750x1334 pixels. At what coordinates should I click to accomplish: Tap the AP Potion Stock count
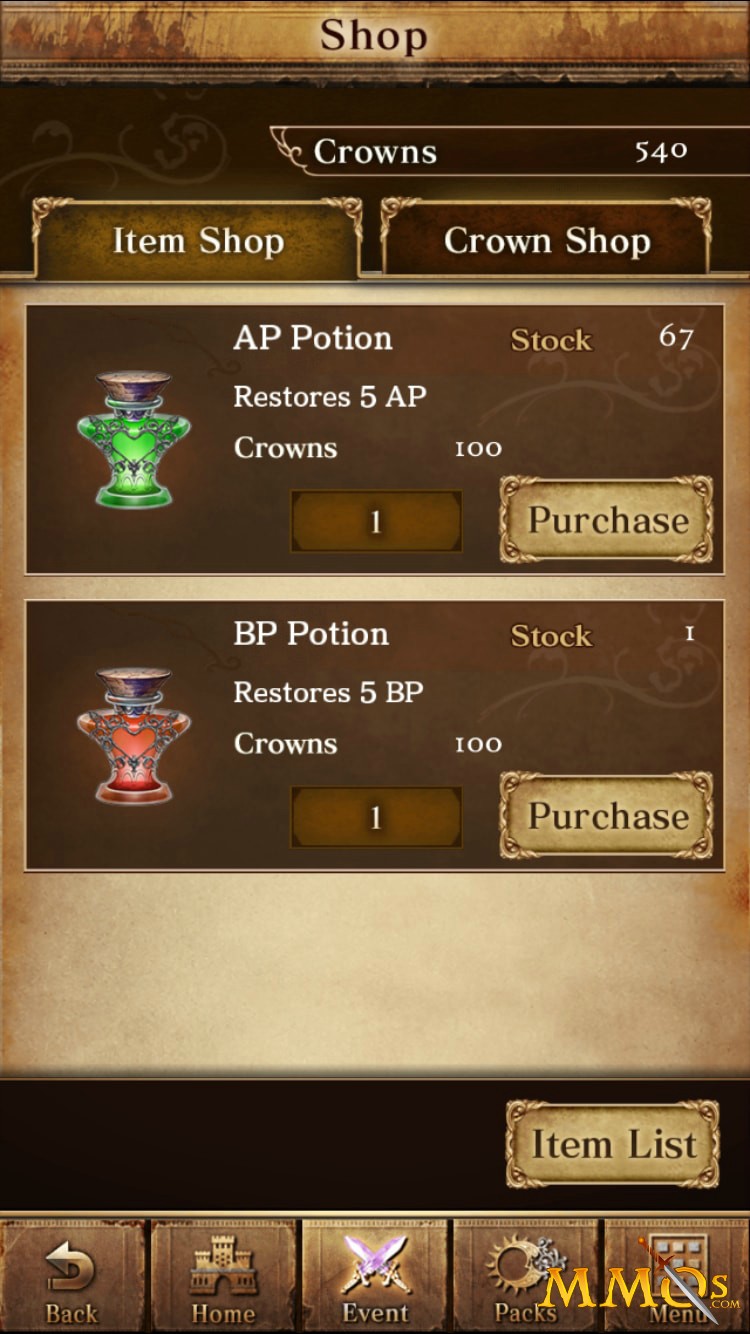[676, 337]
